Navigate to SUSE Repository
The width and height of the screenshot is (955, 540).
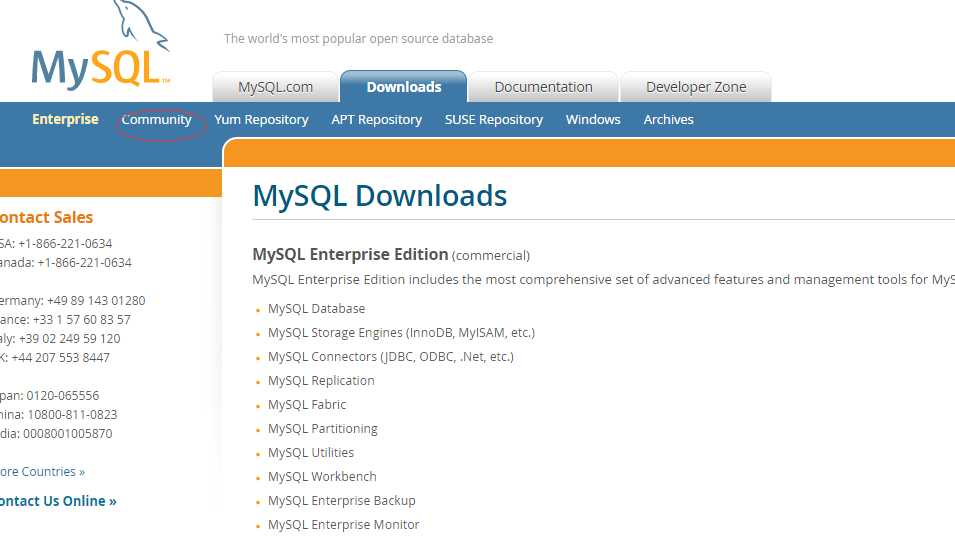pyautogui.click(x=493, y=120)
